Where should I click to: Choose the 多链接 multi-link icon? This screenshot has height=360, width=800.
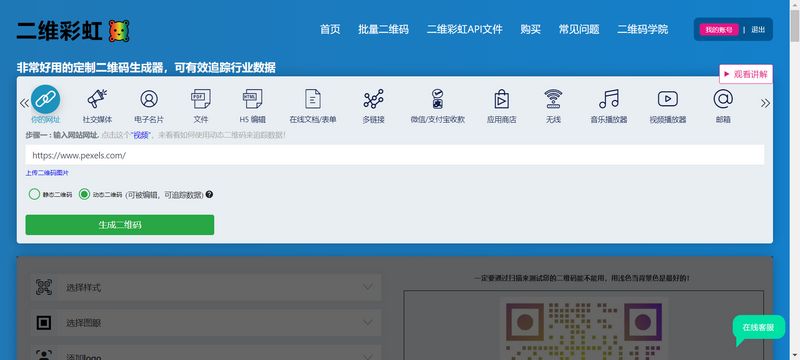click(x=373, y=99)
